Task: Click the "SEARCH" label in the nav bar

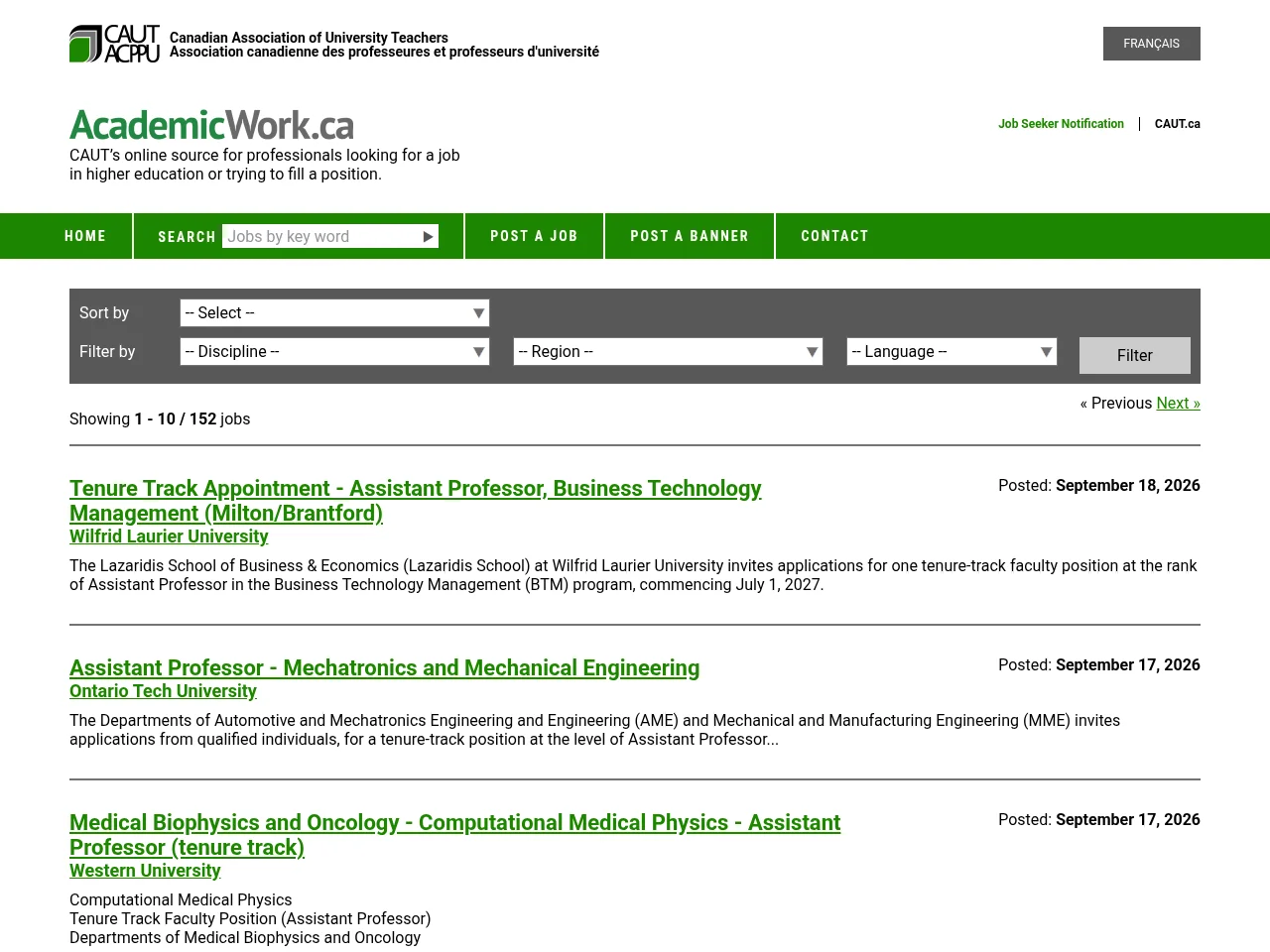Action: coord(187,237)
